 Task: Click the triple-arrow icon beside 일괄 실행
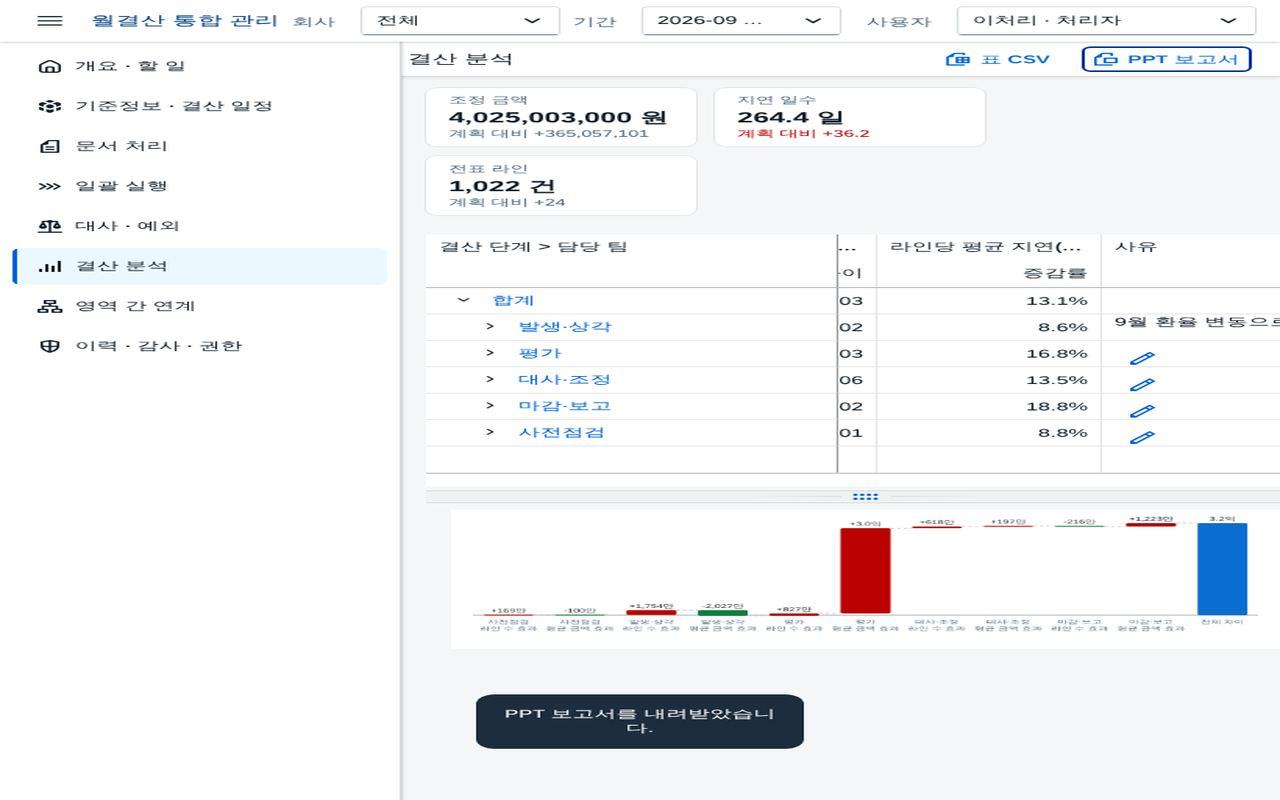click(x=49, y=186)
